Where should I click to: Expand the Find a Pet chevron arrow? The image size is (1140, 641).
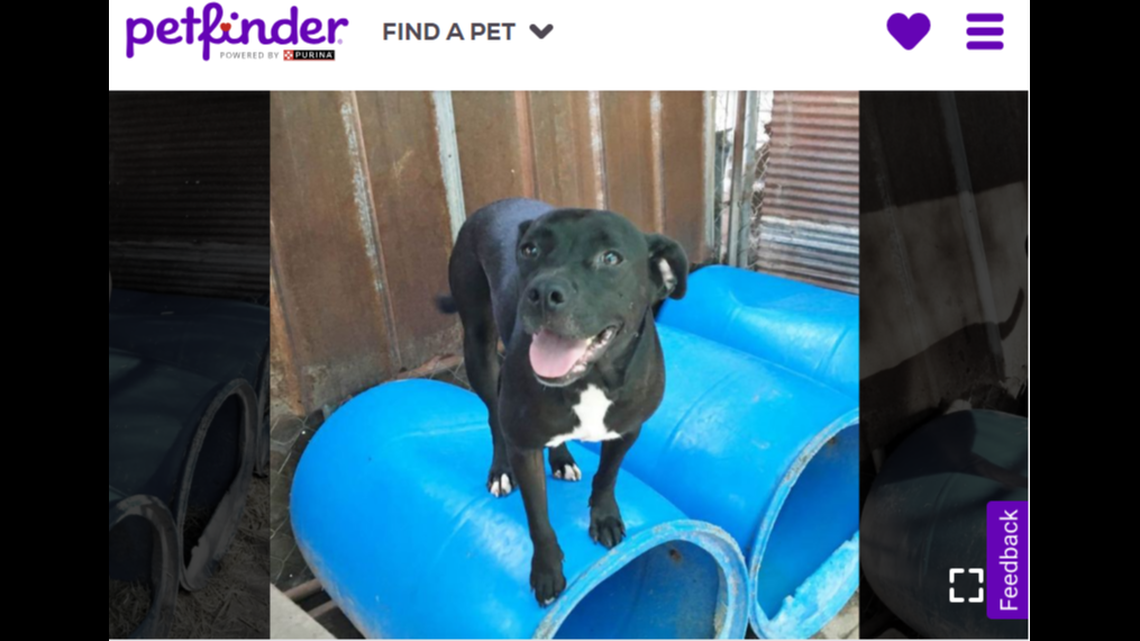point(541,31)
